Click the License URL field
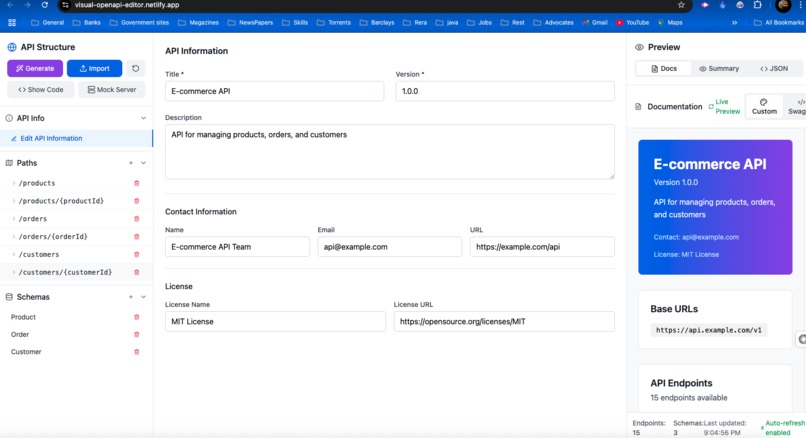This screenshot has width=806, height=438. coord(504,321)
